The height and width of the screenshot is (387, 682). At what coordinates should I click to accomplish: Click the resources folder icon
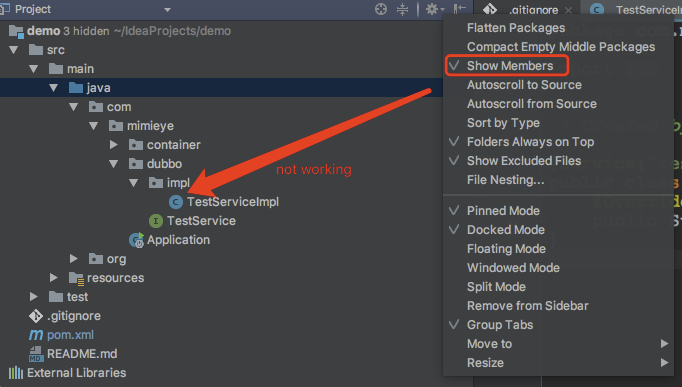[76, 278]
